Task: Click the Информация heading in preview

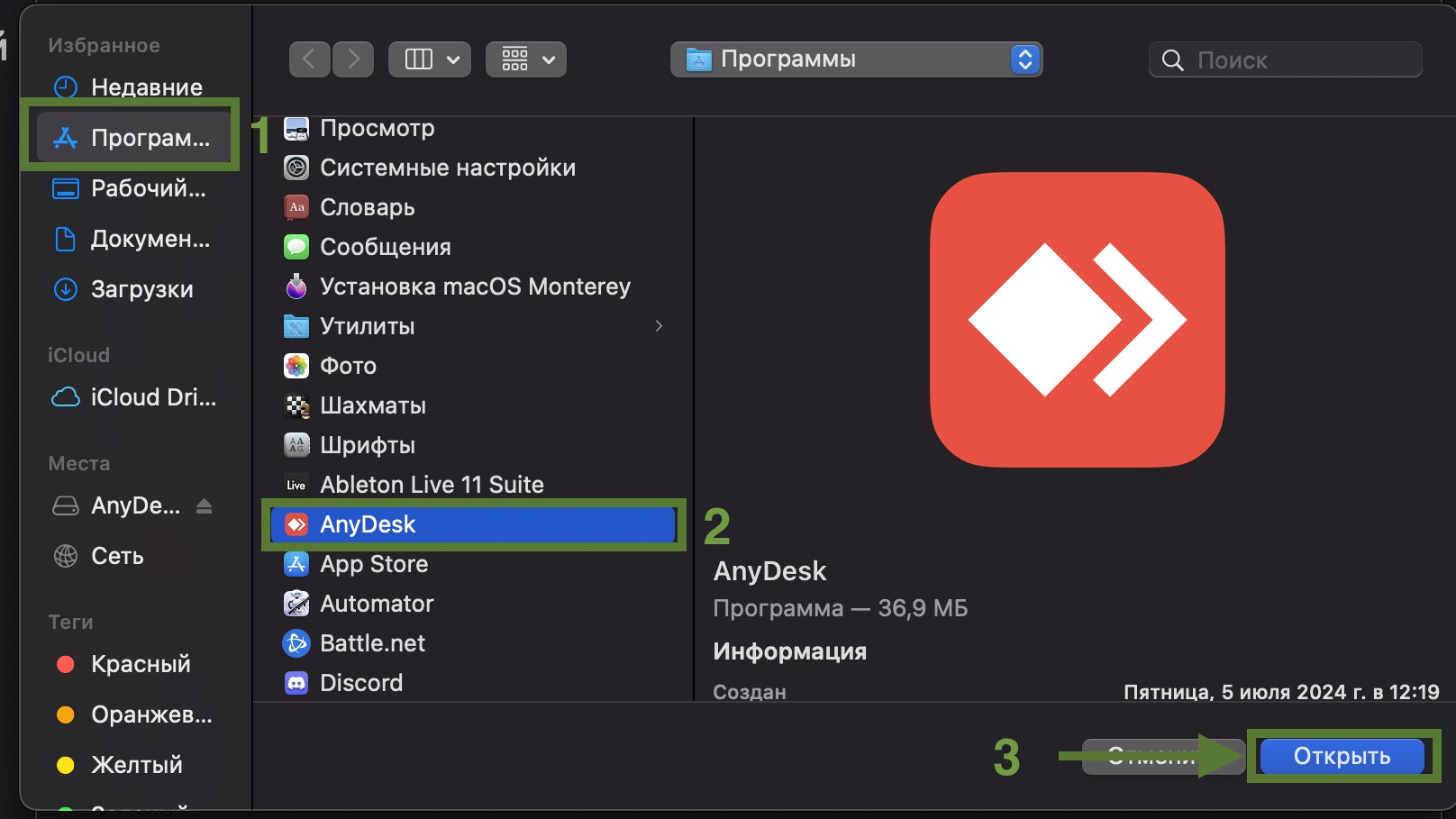Action: [x=790, y=651]
